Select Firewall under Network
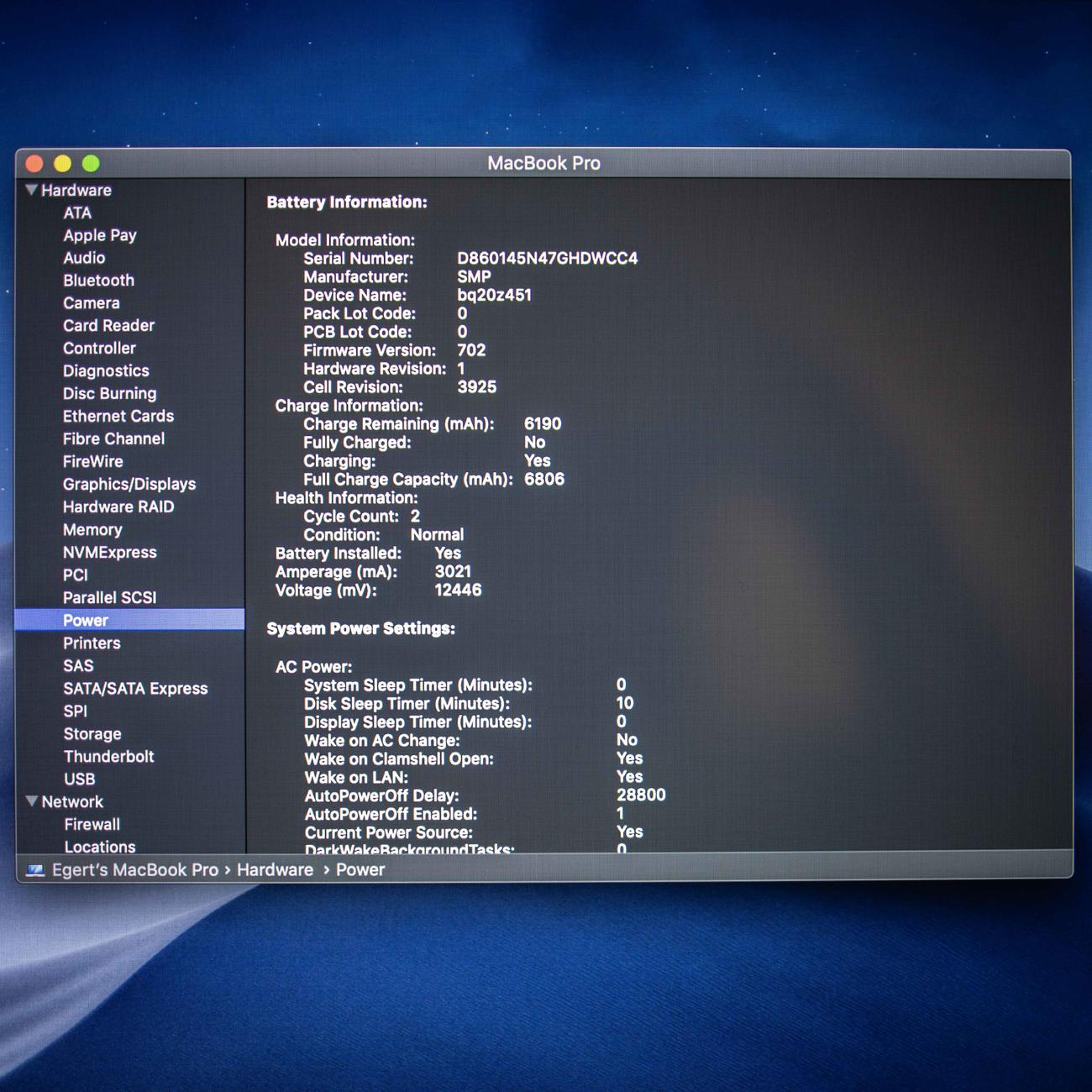This screenshot has height=1092, width=1092. 92,824
